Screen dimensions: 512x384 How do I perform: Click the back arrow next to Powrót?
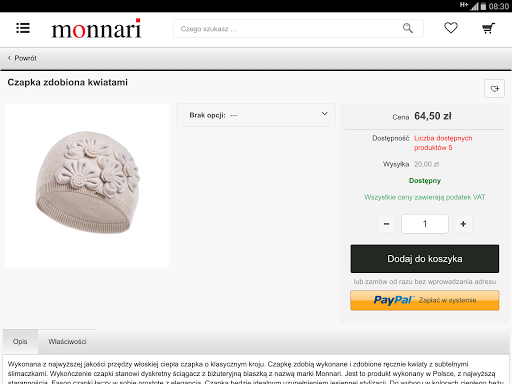coord(9,58)
